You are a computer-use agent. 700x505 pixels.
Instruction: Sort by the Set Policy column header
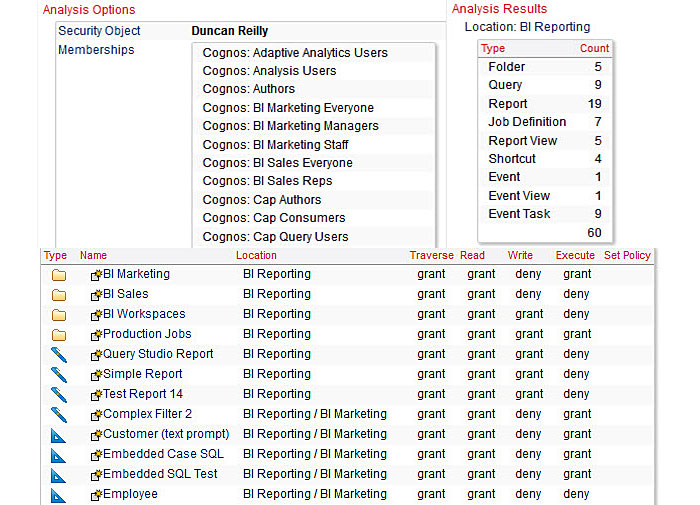pyautogui.click(x=627, y=255)
